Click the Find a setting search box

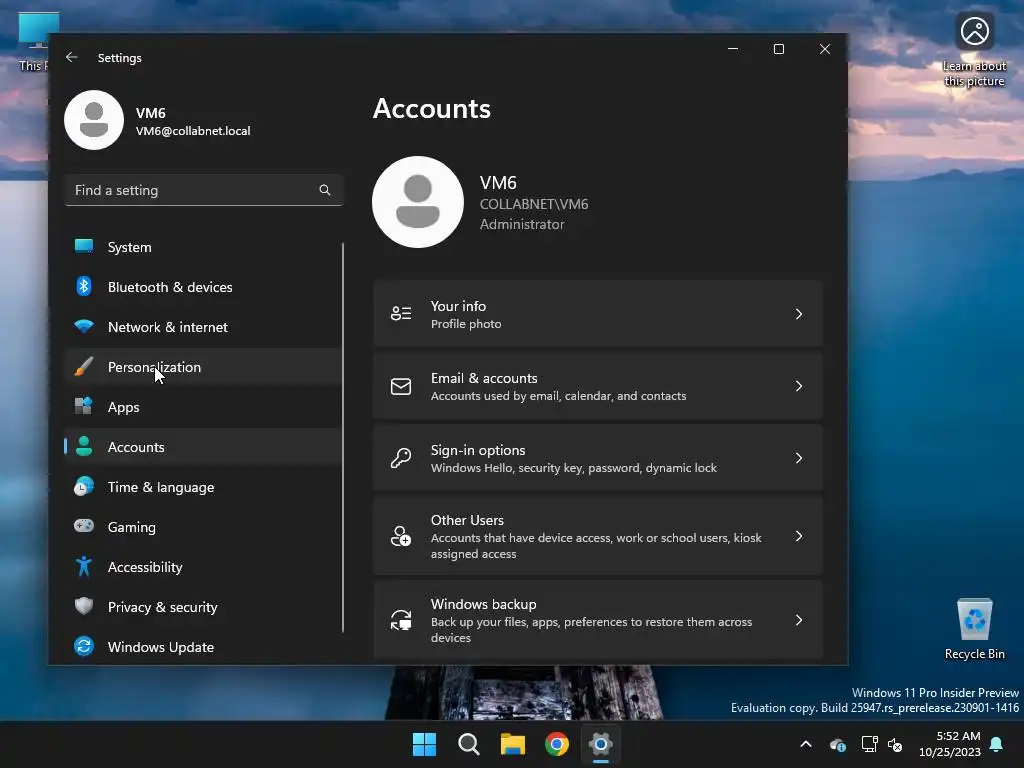tap(203, 190)
